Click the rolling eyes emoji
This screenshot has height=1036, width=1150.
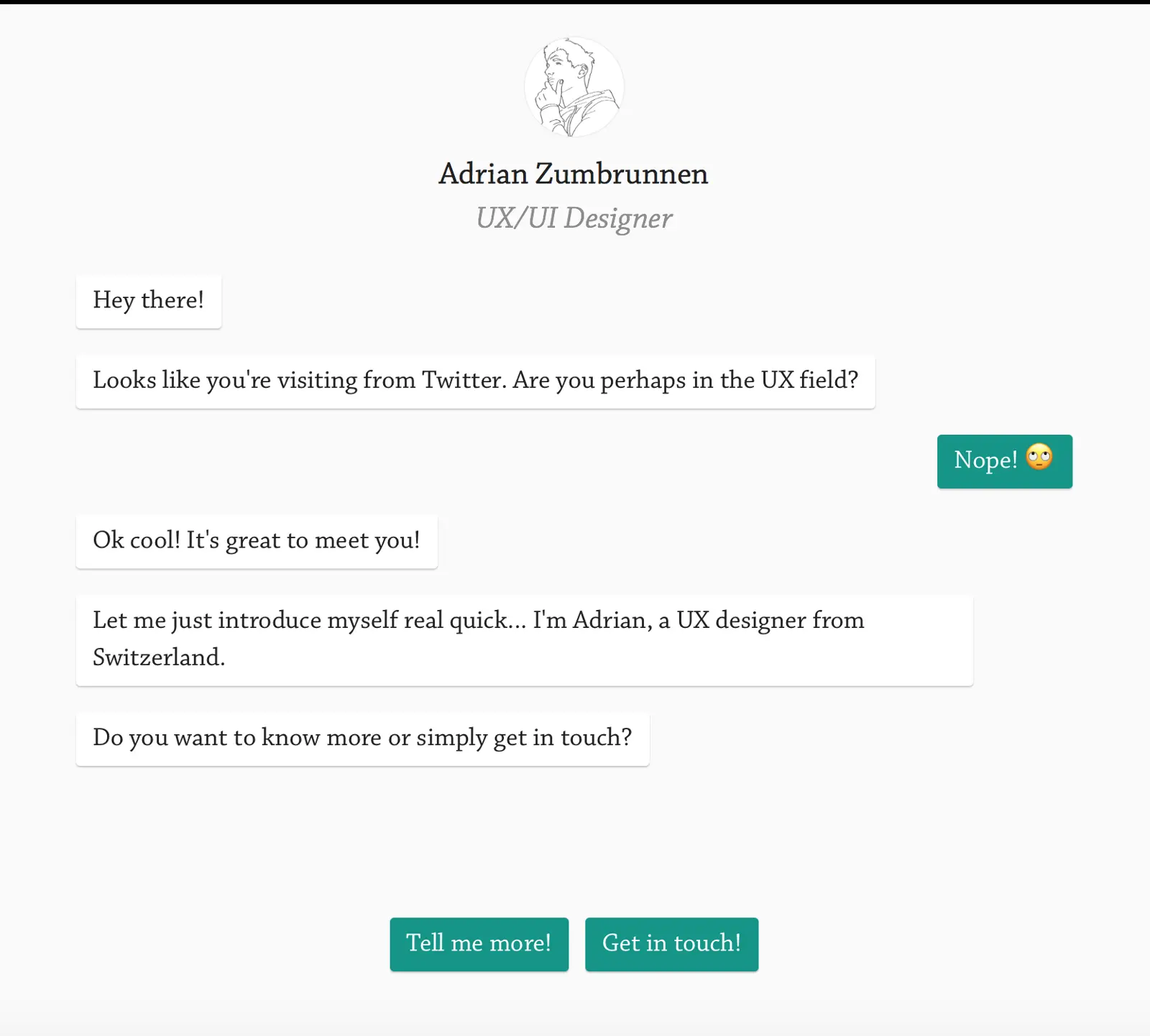tap(1039, 458)
